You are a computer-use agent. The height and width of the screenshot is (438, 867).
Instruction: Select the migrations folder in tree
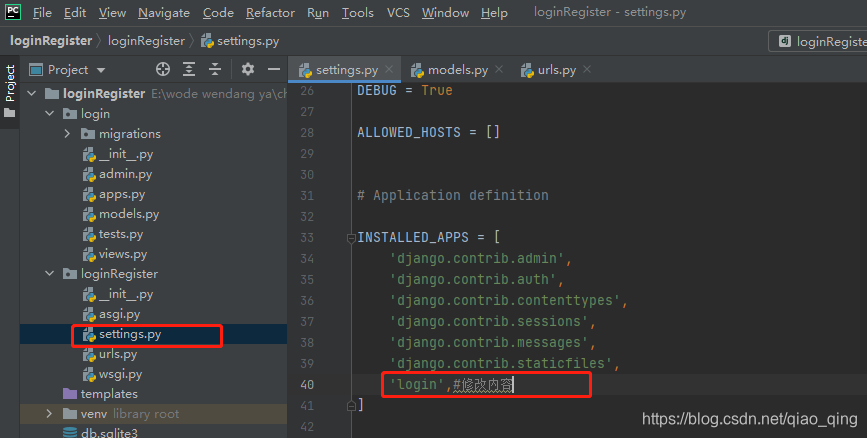point(129,134)
